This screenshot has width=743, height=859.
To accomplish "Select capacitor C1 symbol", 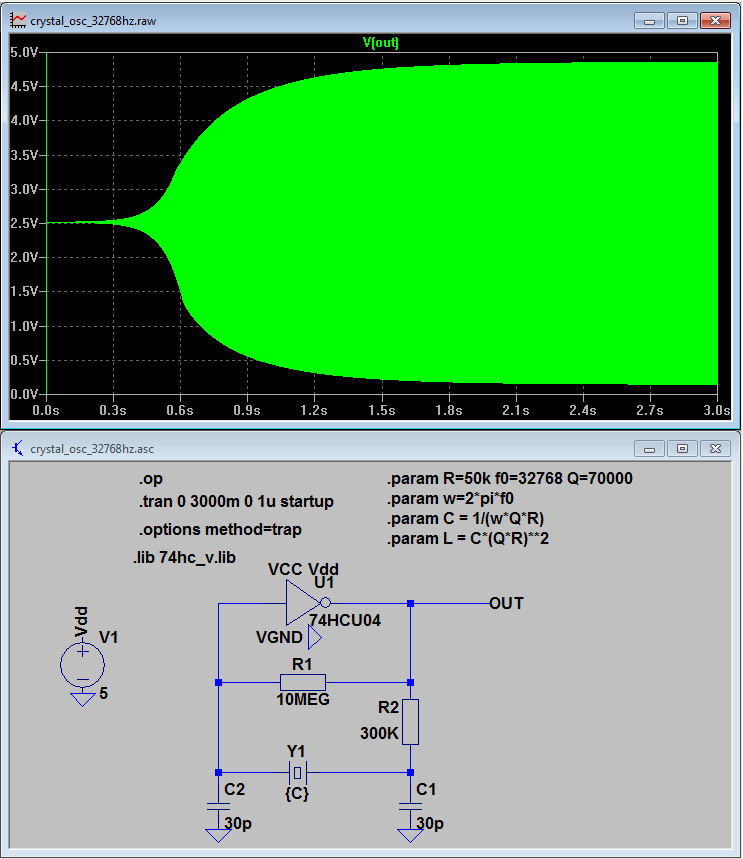I will pos(410,806).
